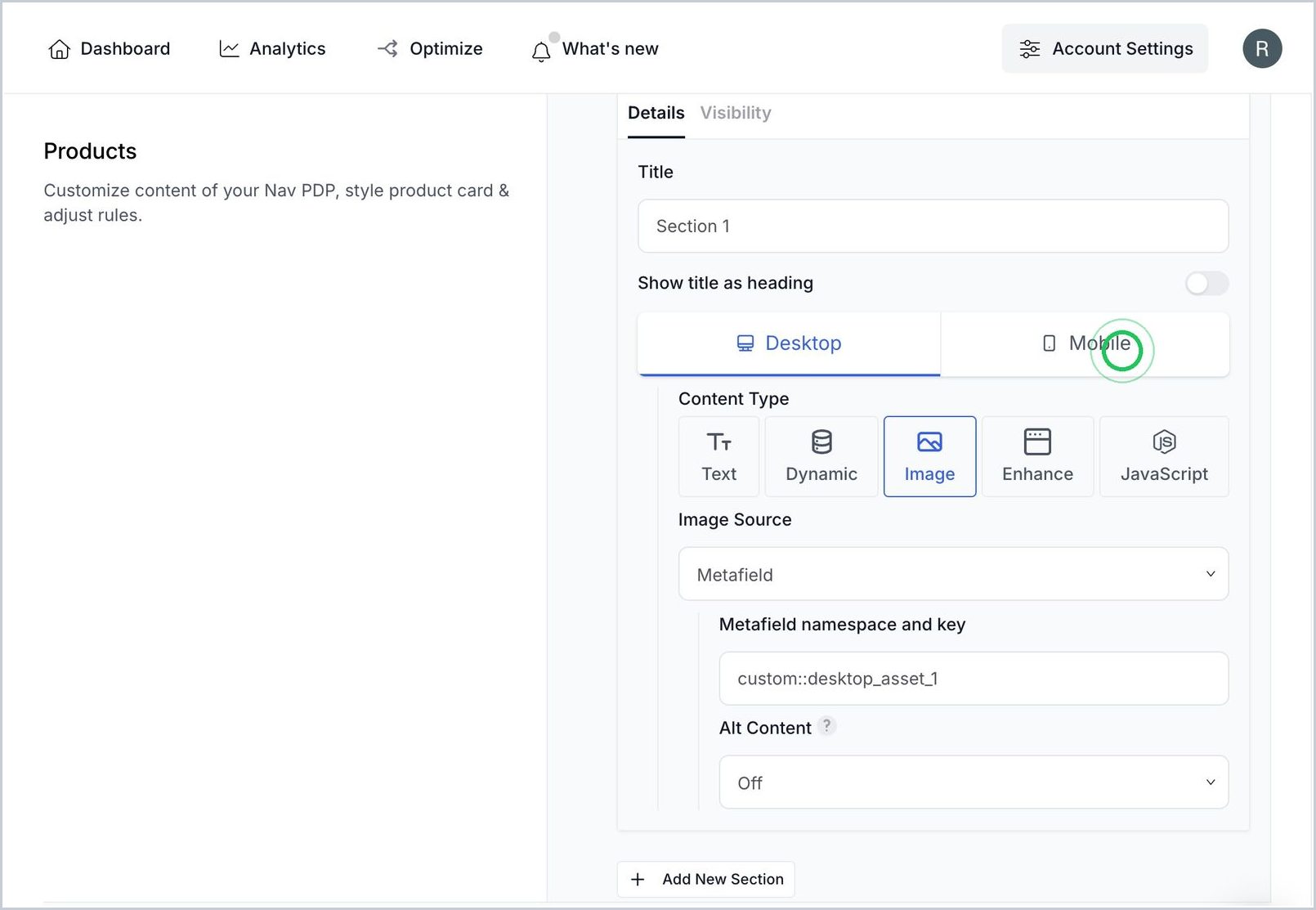Open Dashboard from the house icon
1316x910 pixels.
pyautogui.click(x=59, y=49)
